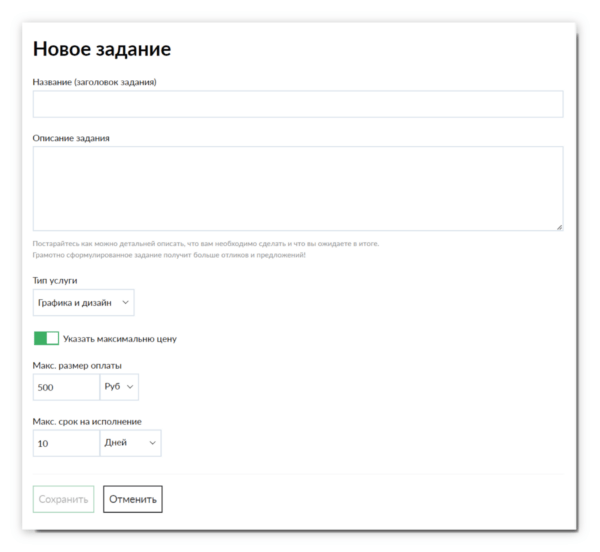Open the 'Дней' time unit dropdown

click(130, 443)
